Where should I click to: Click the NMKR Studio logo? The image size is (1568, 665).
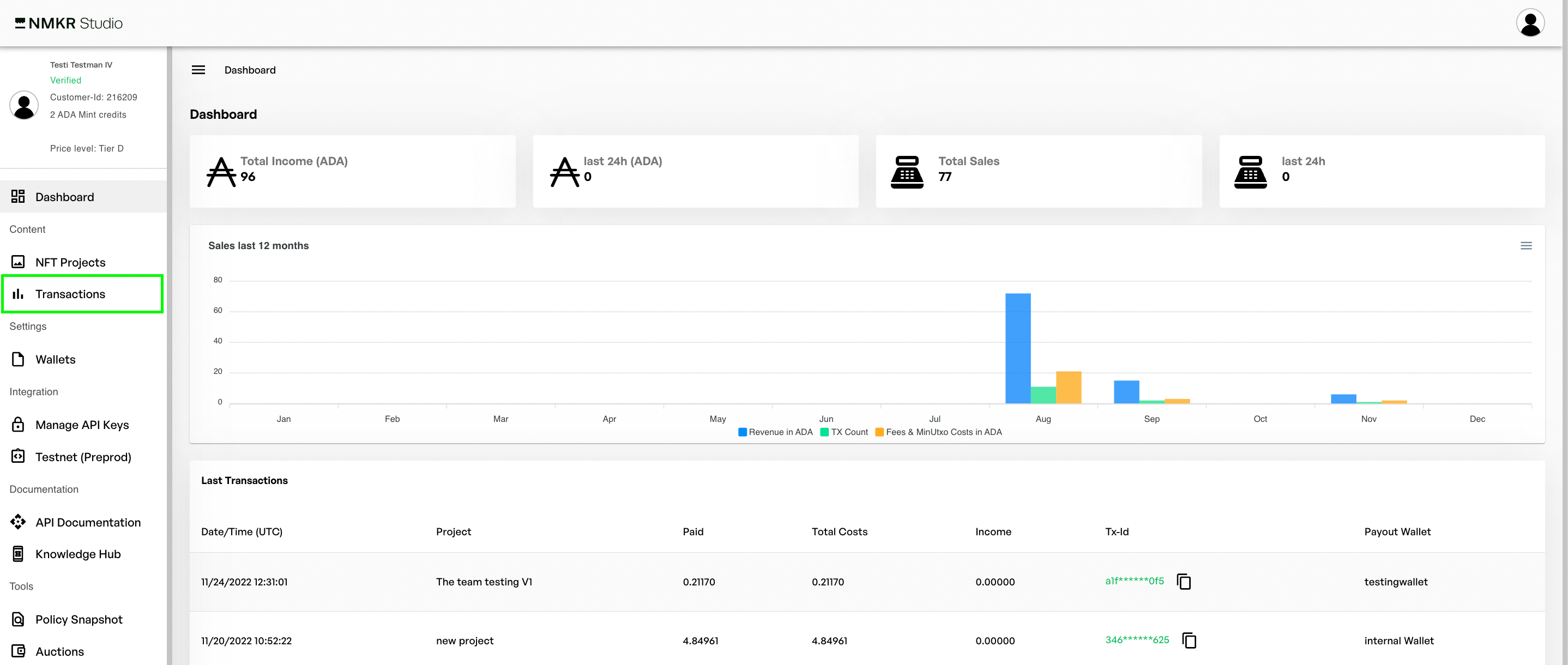(69, 23)
